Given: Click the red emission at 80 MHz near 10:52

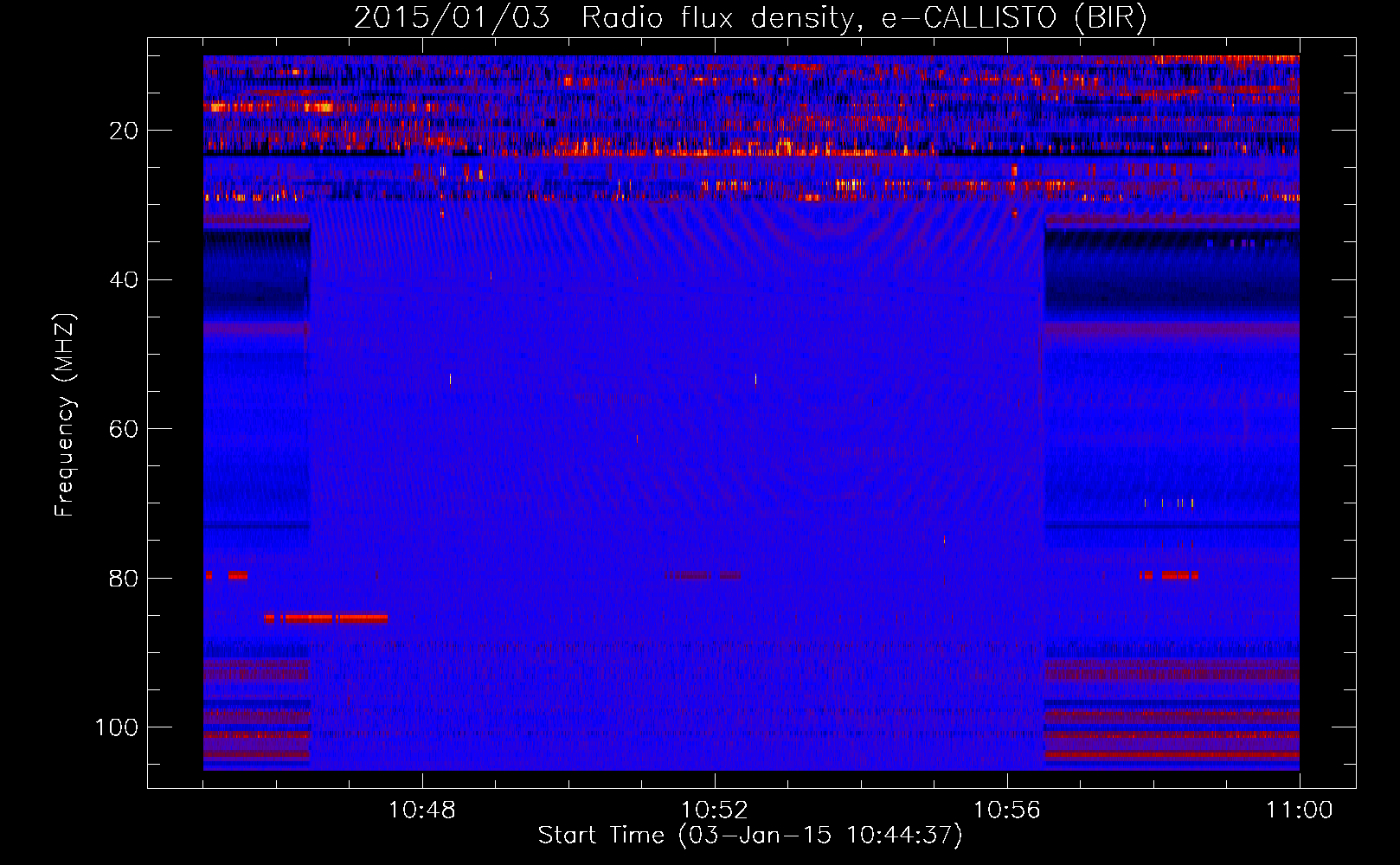Looking at the screenshot, I should click(x=702, y=575).
